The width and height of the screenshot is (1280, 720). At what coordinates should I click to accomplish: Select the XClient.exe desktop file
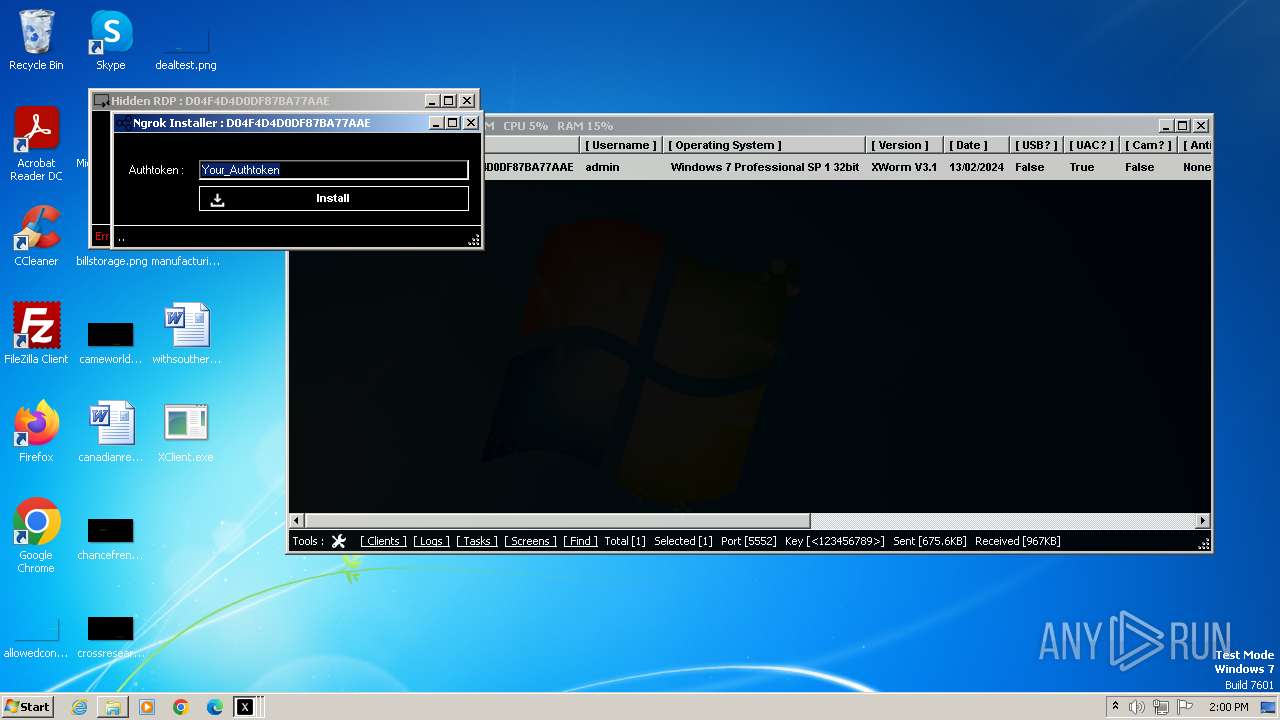pos(186,432)
